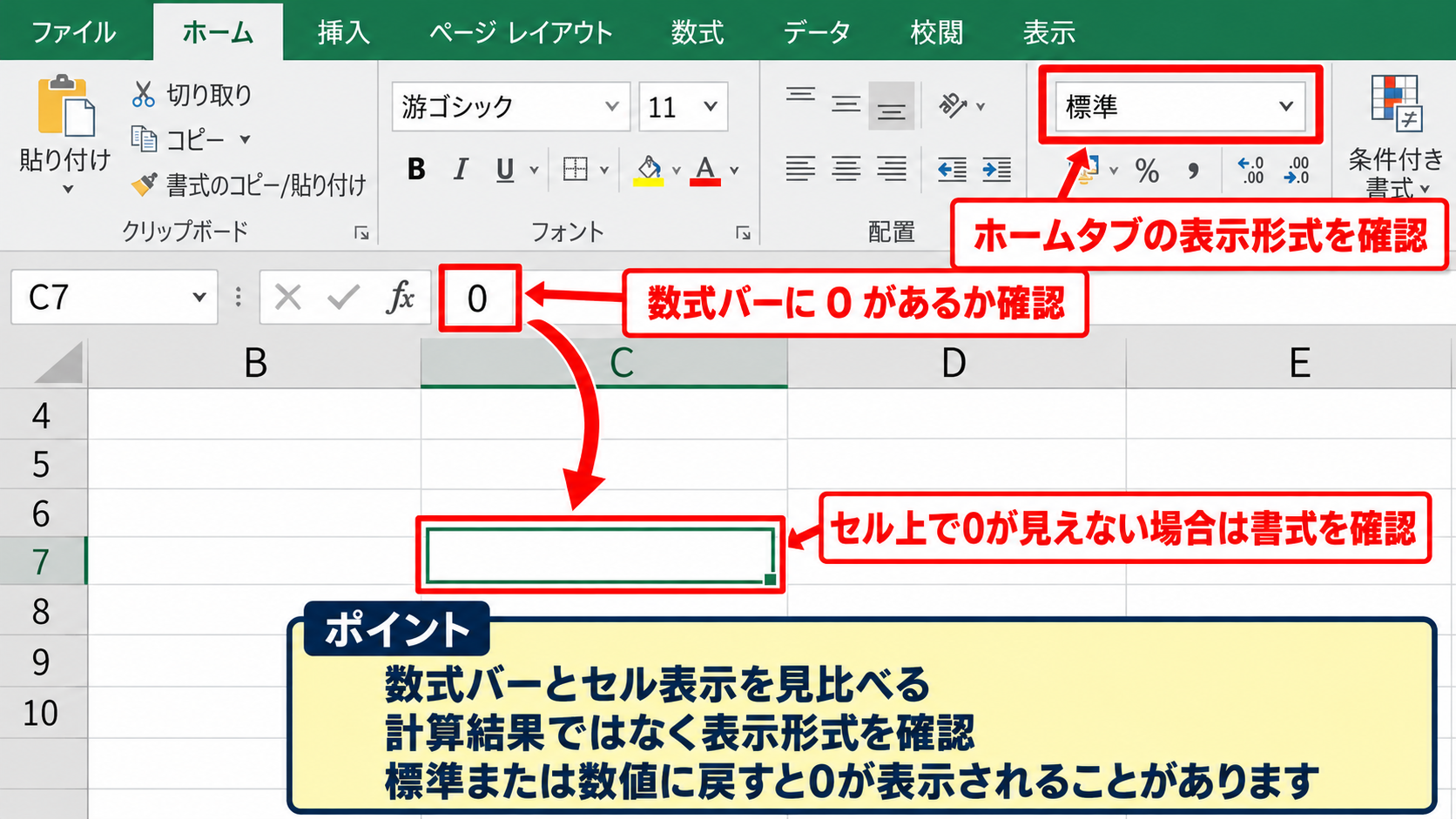This screenshot has width=1456, height=819.
Task: Switch to the データ tab
Action: tap(817, 32)
